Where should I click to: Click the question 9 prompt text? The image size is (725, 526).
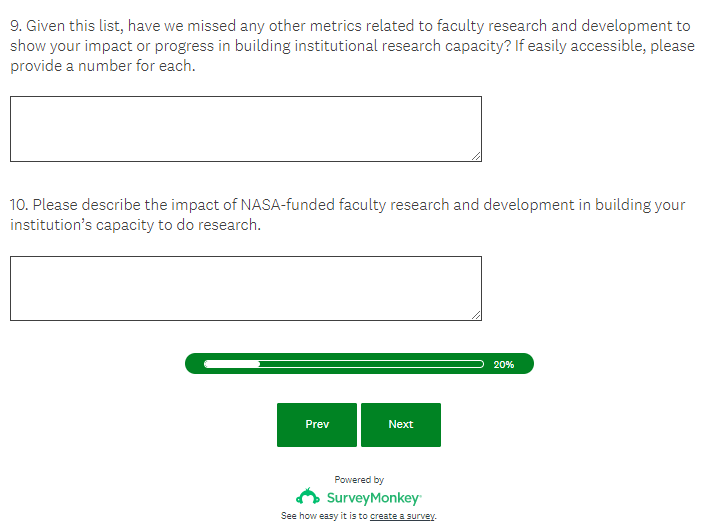[350, 46]
